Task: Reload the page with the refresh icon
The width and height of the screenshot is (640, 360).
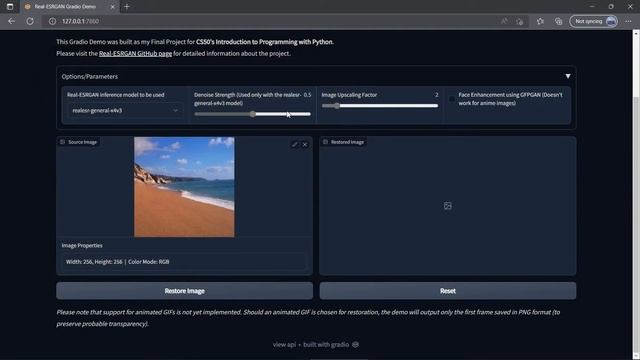Action: [x=30, y=21]
